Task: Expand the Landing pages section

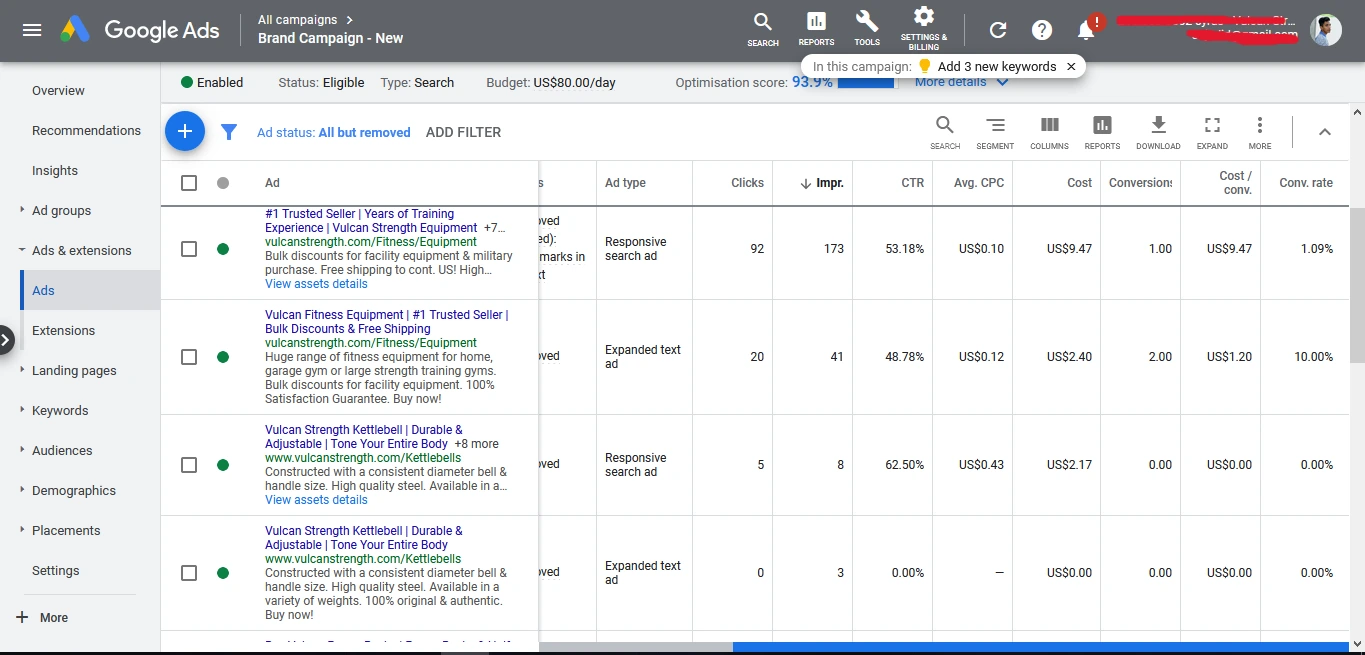Action: pos(22,370)
